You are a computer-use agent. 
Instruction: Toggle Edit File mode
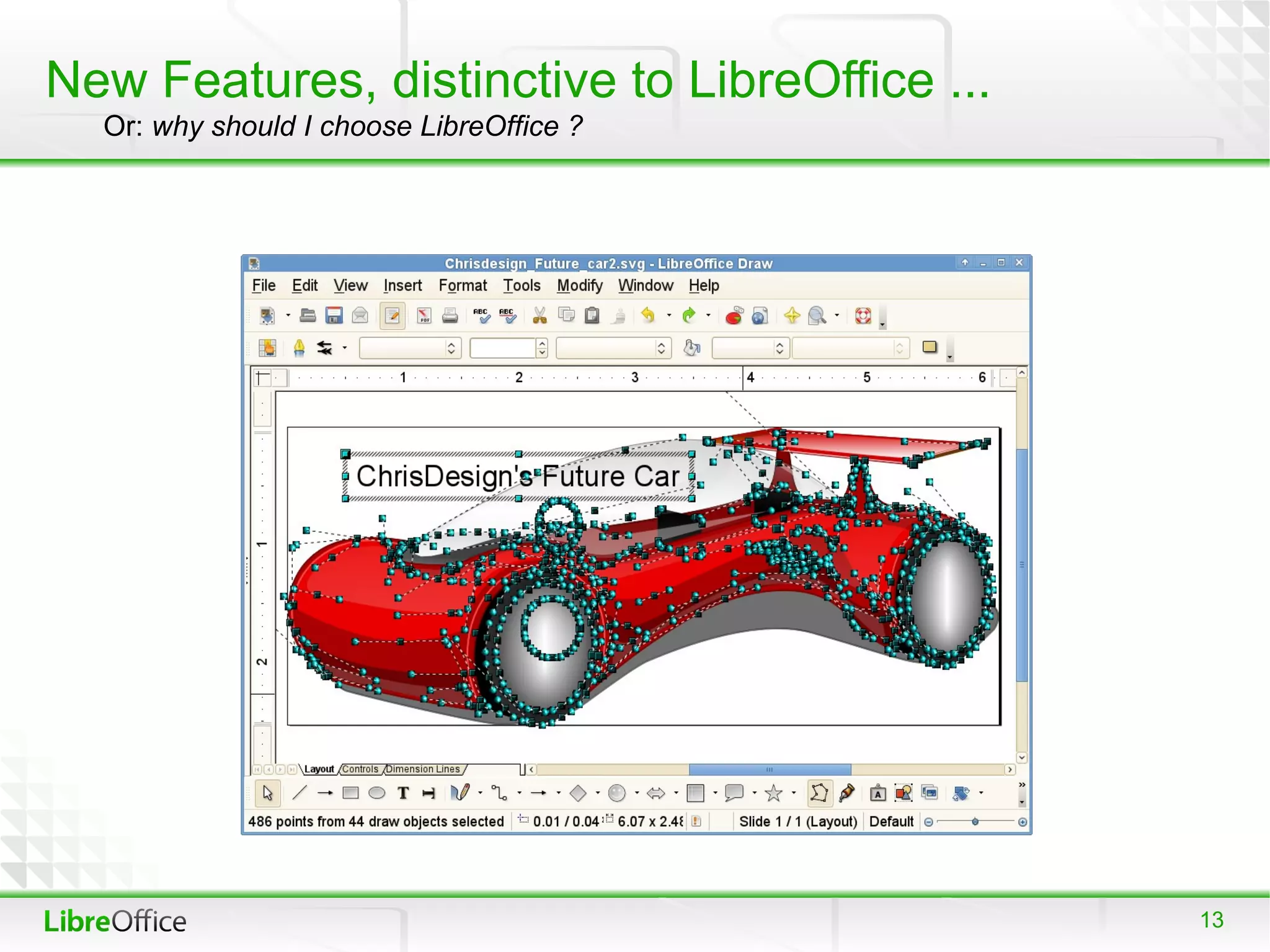[x=393, y=316]
